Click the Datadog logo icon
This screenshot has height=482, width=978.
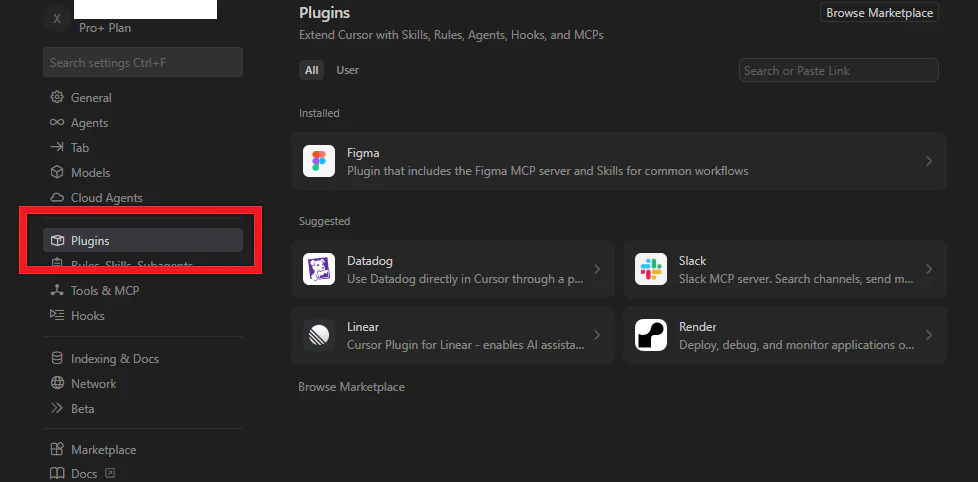point(319,269)
